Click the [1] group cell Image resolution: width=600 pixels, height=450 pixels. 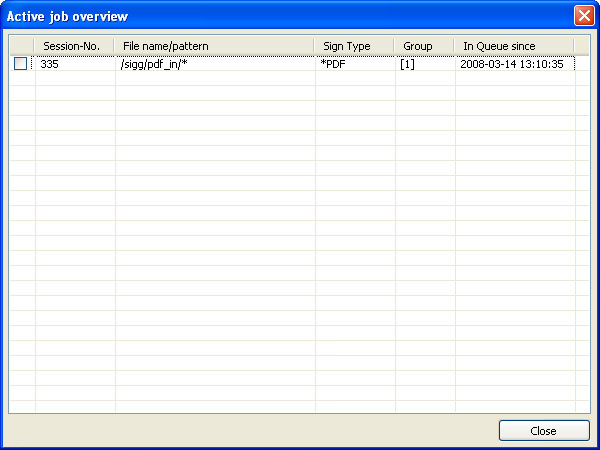coord(407,64)
